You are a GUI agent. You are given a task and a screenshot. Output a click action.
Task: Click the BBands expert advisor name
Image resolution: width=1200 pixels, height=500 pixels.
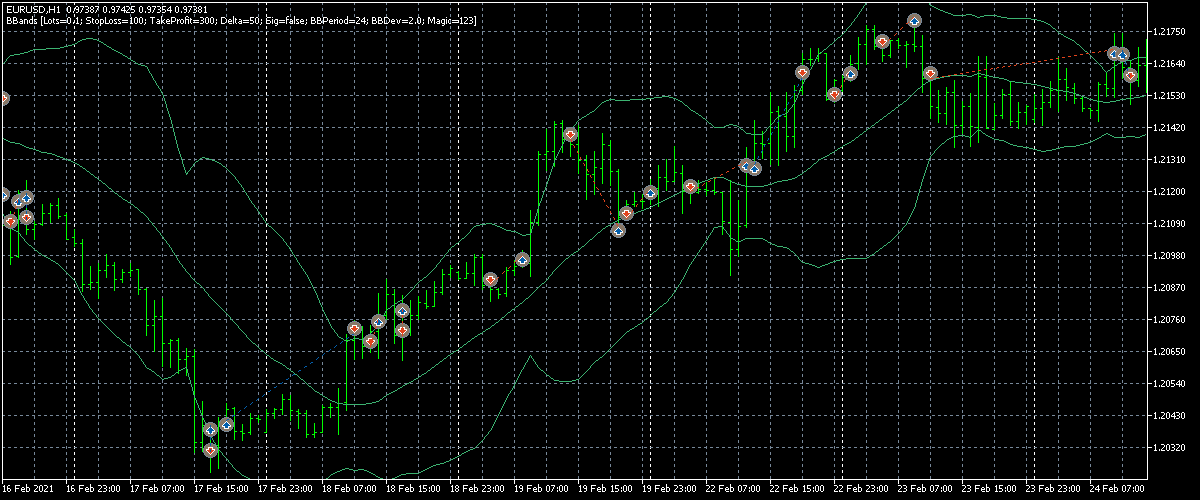click(x=22, y=20)
